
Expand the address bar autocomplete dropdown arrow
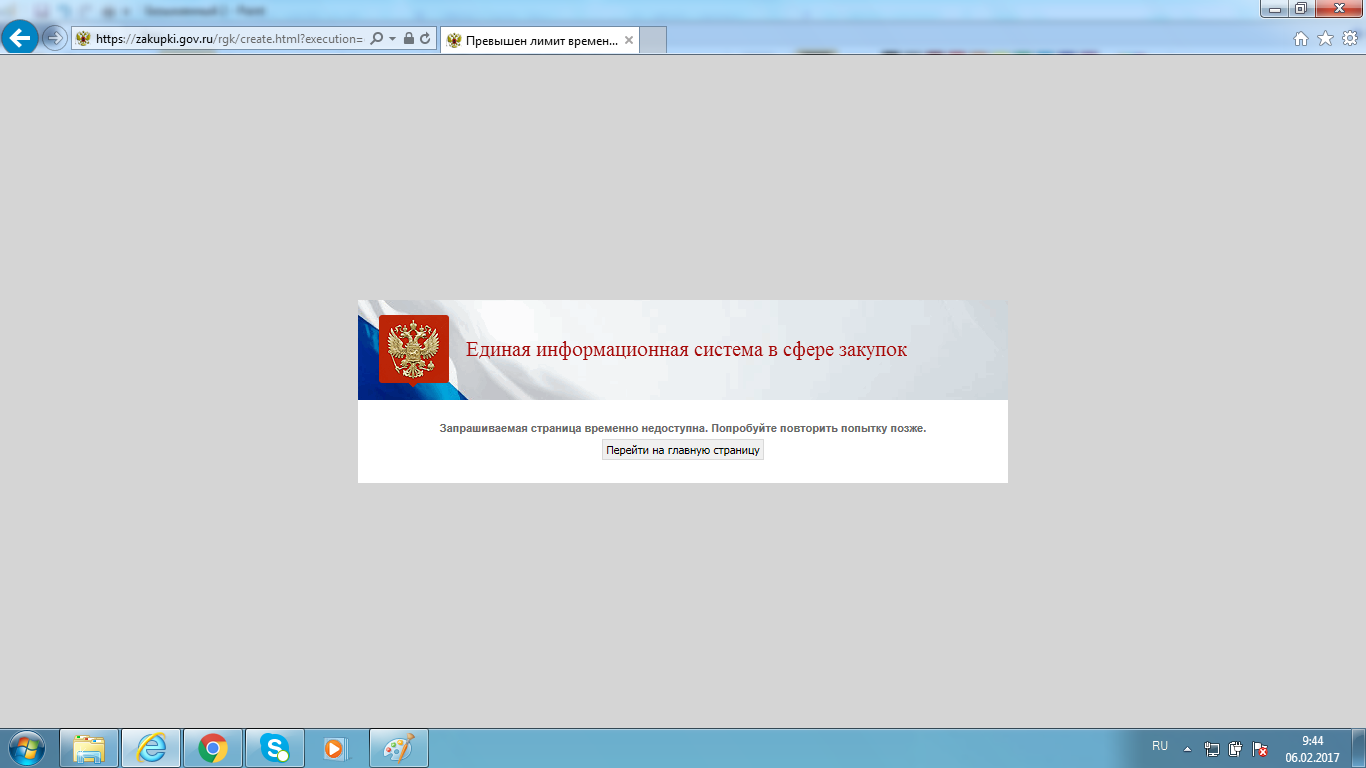[393, 39]
